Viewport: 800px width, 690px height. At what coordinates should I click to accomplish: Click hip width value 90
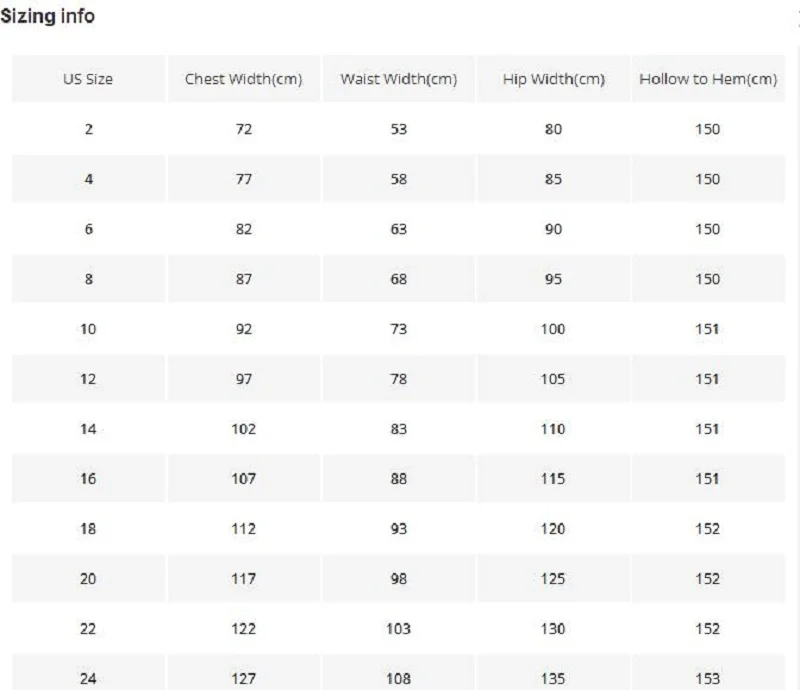(x=554, y=229)
